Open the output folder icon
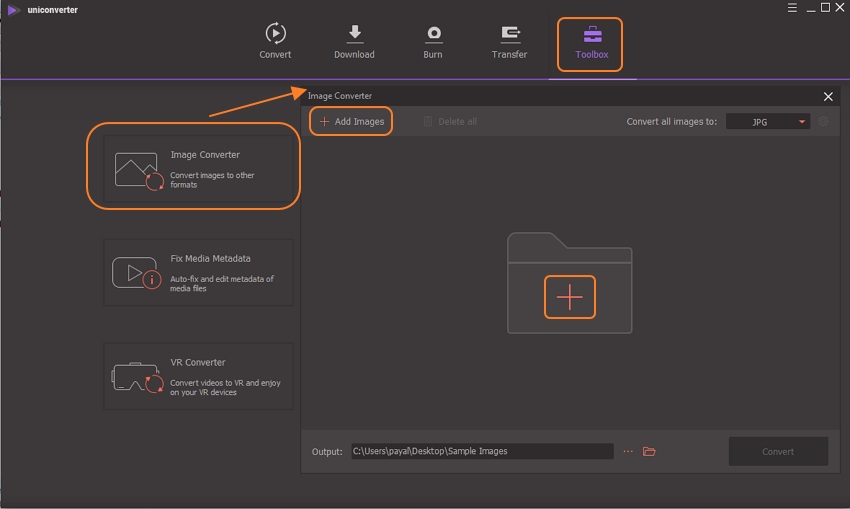Viewport: 850px width, 509px height. point(649,452)
